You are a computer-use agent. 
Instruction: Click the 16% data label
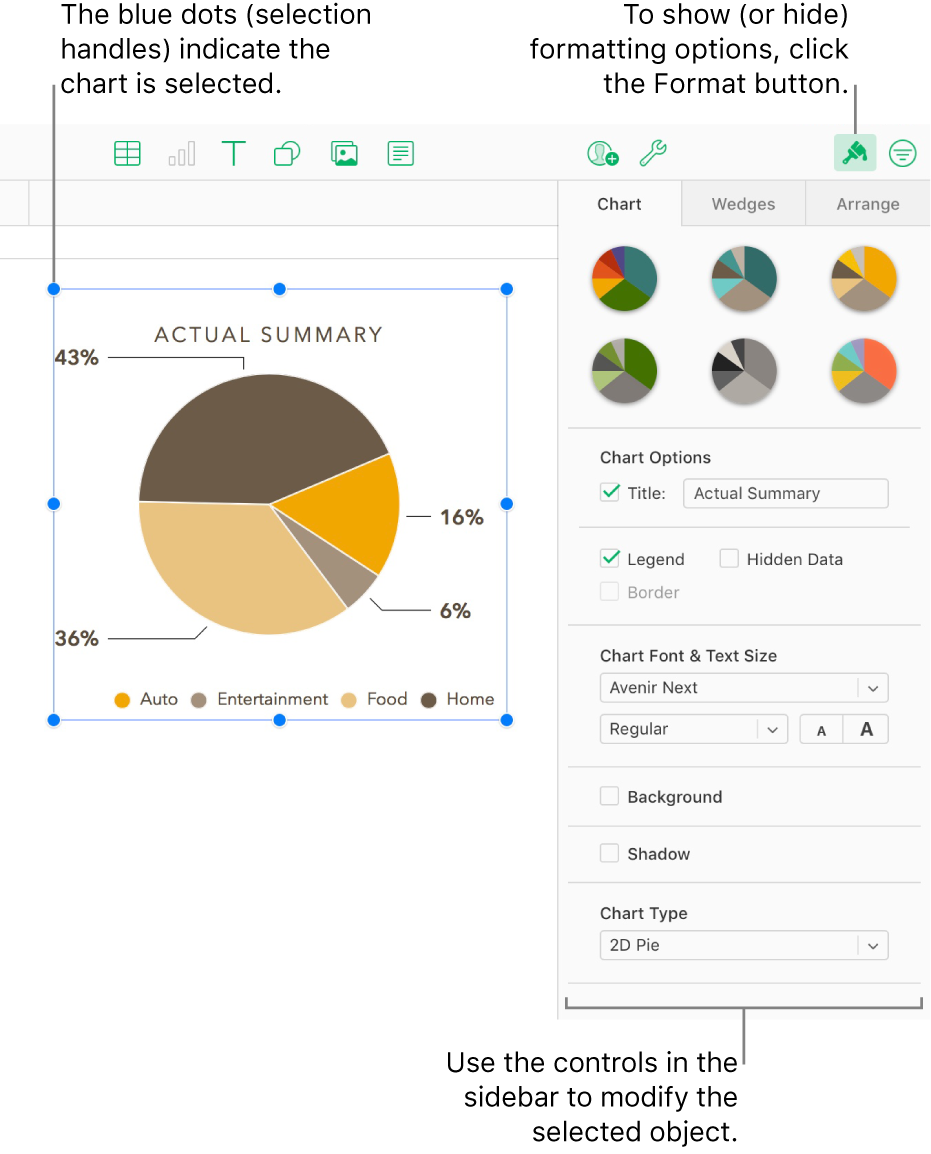click(461, 517)
